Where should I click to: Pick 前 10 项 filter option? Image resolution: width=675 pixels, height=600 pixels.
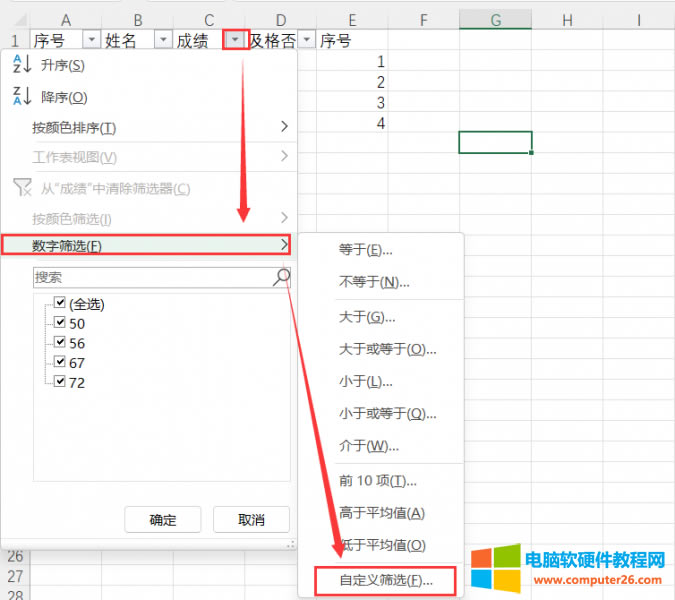pyautogui.click(x=377, y=481)
